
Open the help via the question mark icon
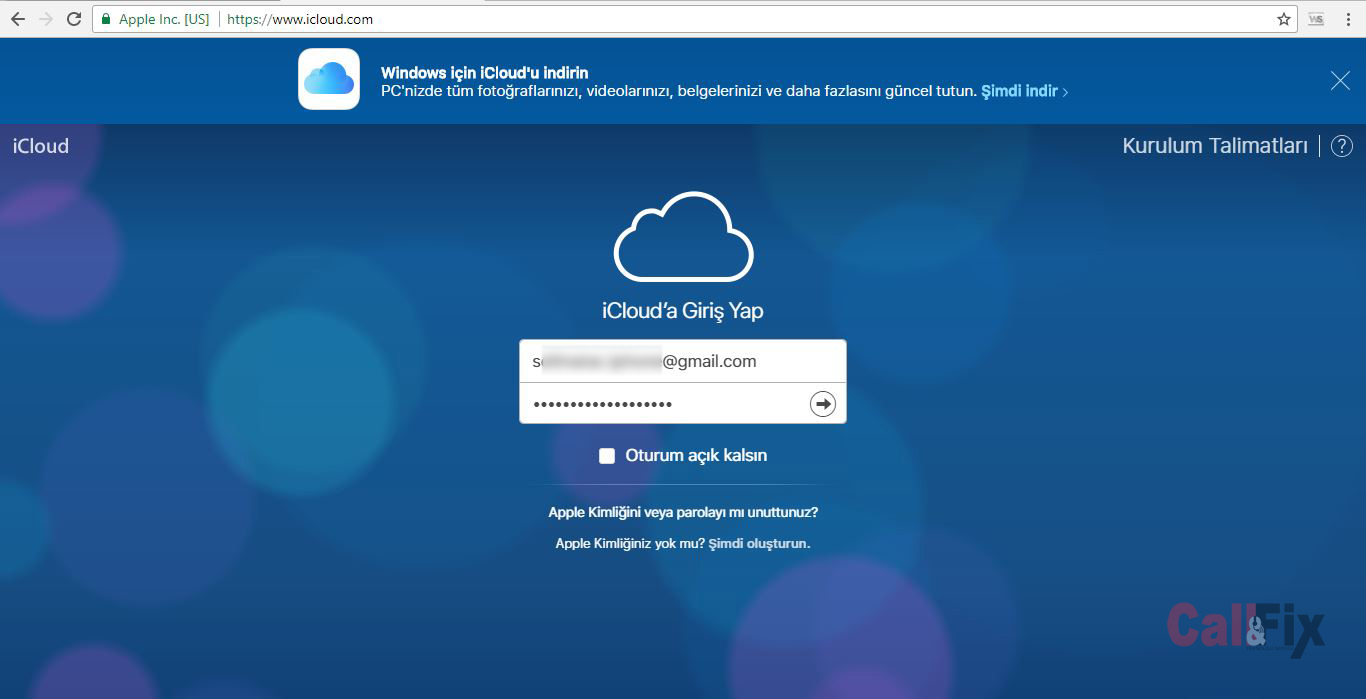point(1341,145)
